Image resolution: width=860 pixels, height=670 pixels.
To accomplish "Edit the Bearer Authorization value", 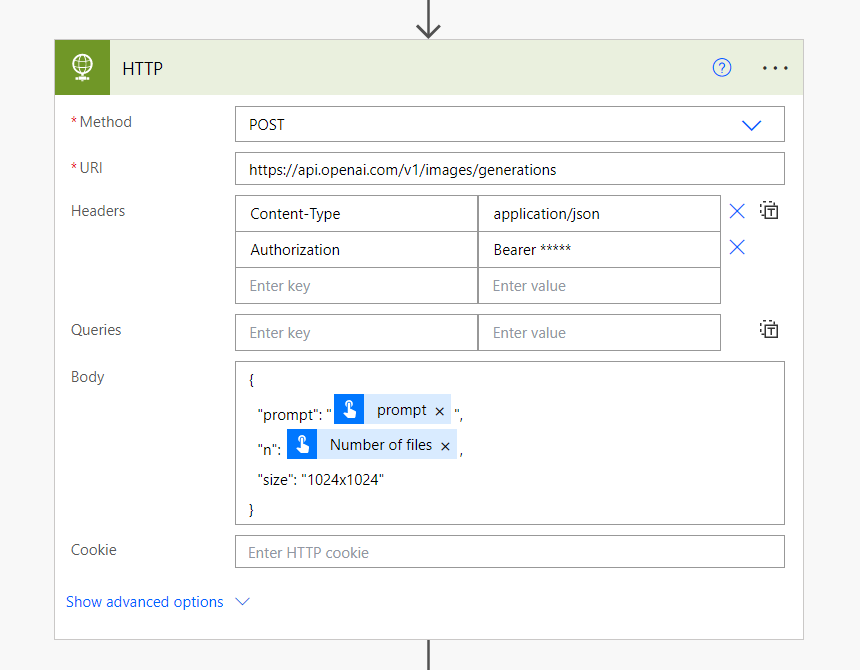I will coord(598,250).
